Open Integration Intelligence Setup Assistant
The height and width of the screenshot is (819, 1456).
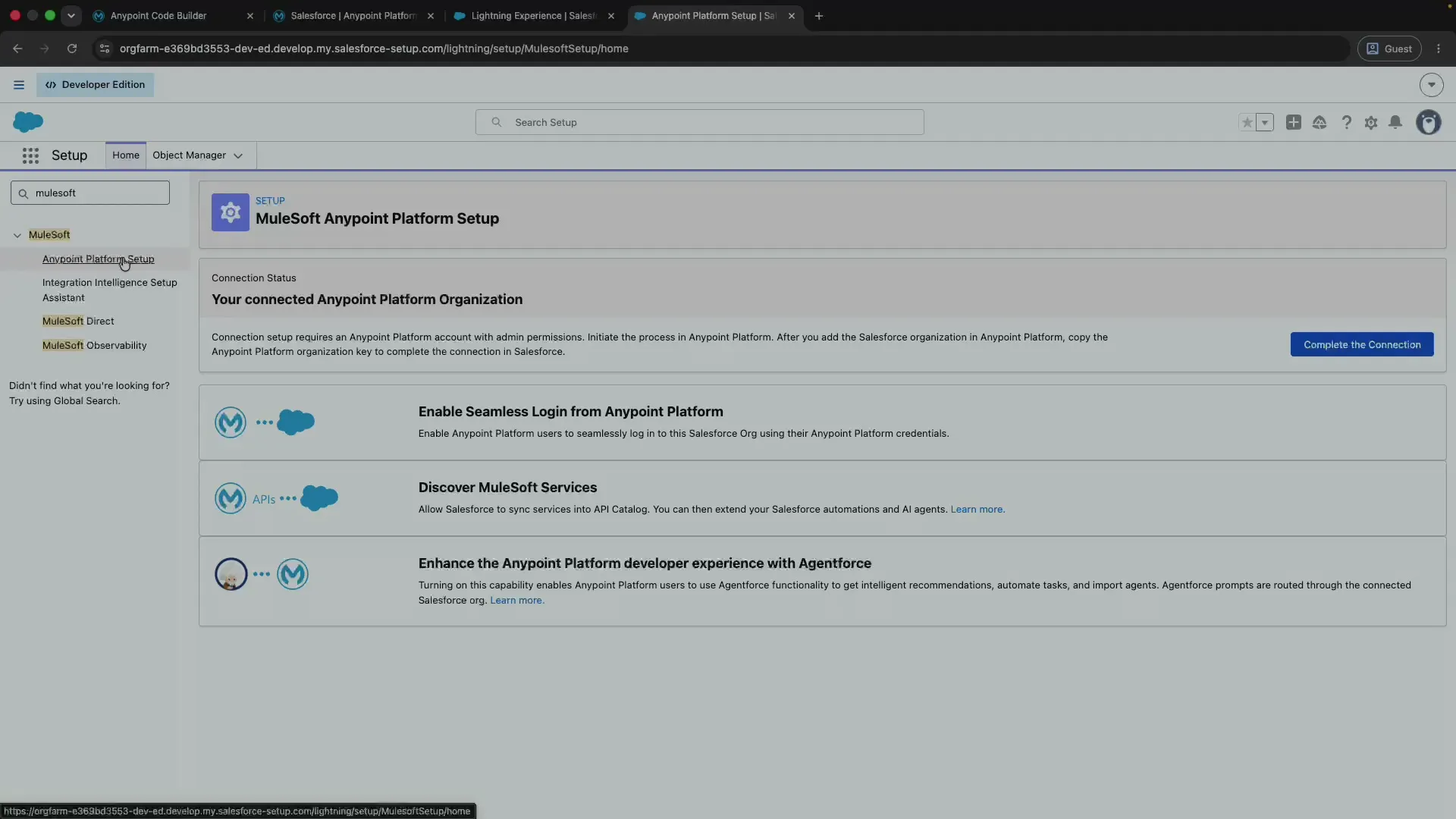click(x=110, y=290)
